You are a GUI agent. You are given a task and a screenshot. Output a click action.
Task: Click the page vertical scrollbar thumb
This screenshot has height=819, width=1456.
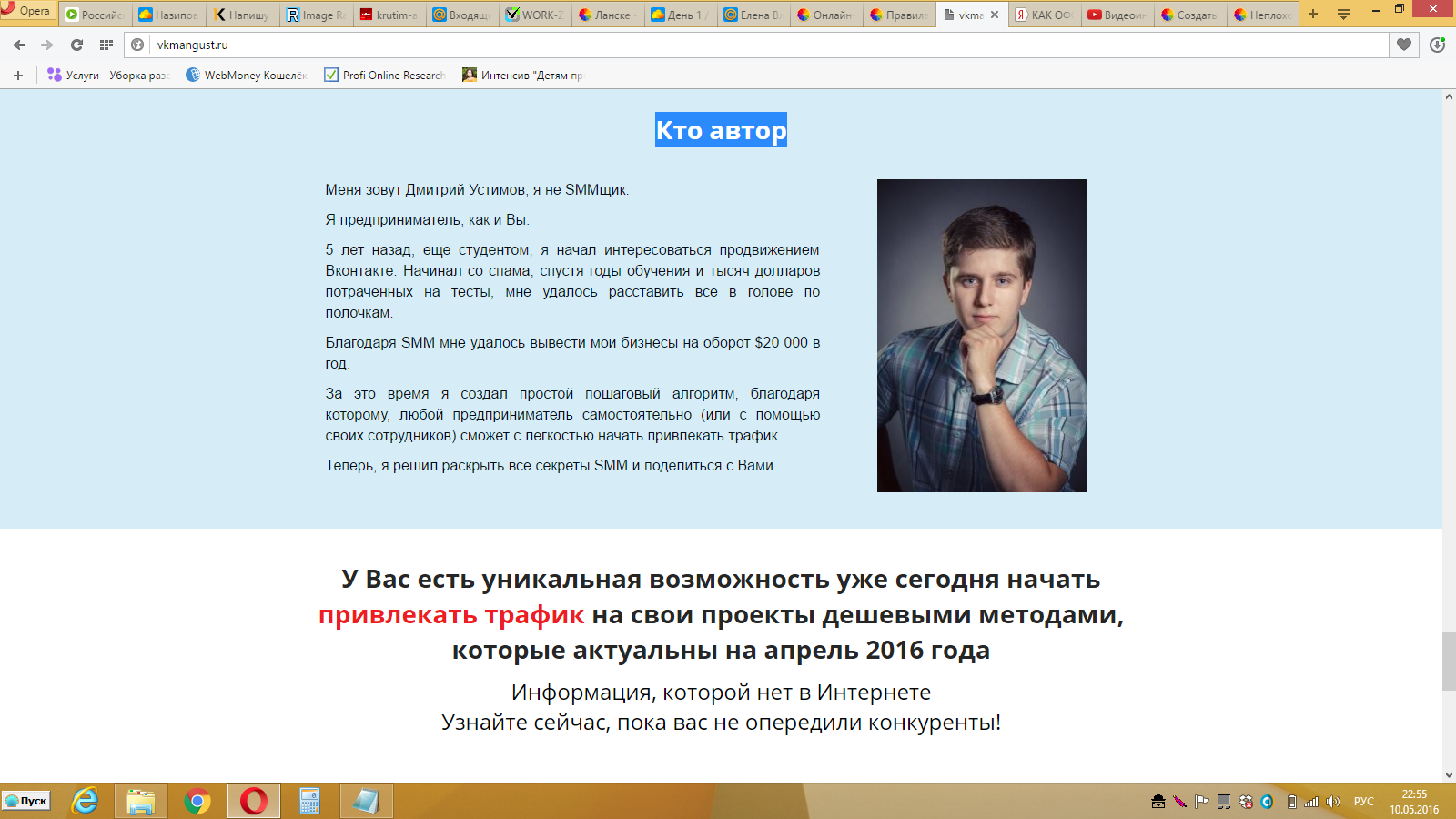pyautogui.click(x=1449, y=661)
